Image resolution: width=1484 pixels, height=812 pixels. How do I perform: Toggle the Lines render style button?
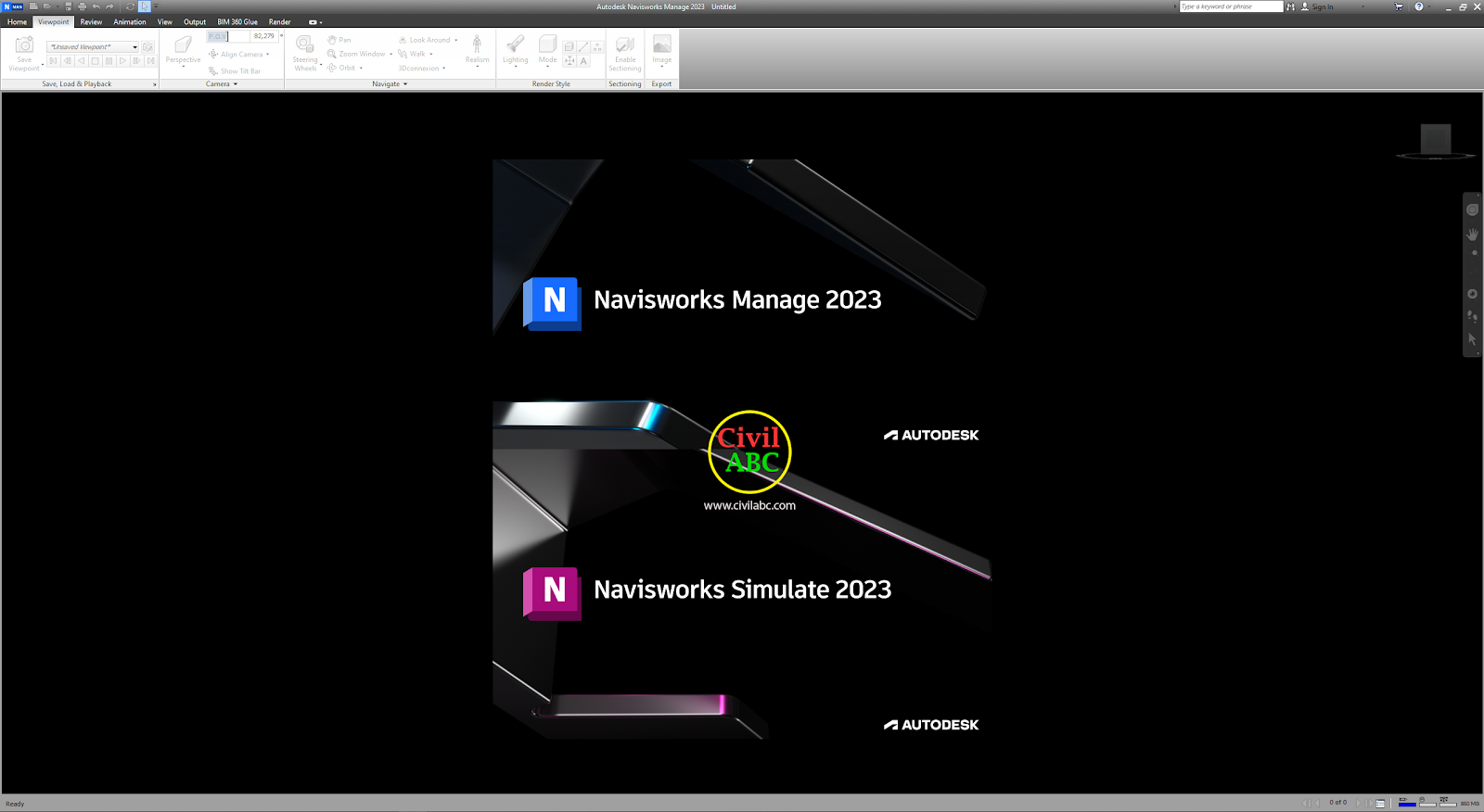click(x=583, y=46)
